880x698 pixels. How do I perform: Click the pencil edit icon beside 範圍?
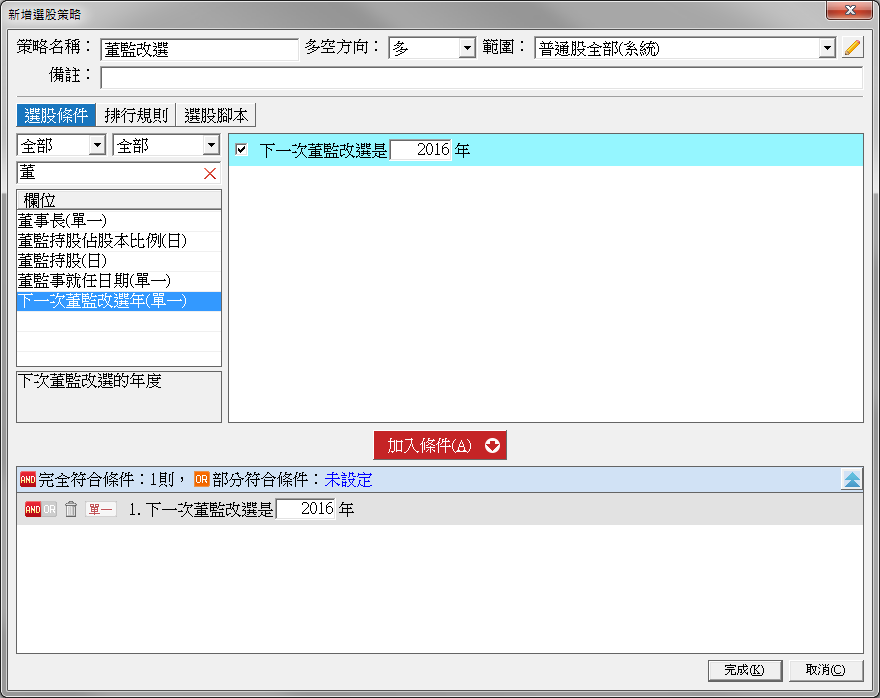(x=852, y=48)
